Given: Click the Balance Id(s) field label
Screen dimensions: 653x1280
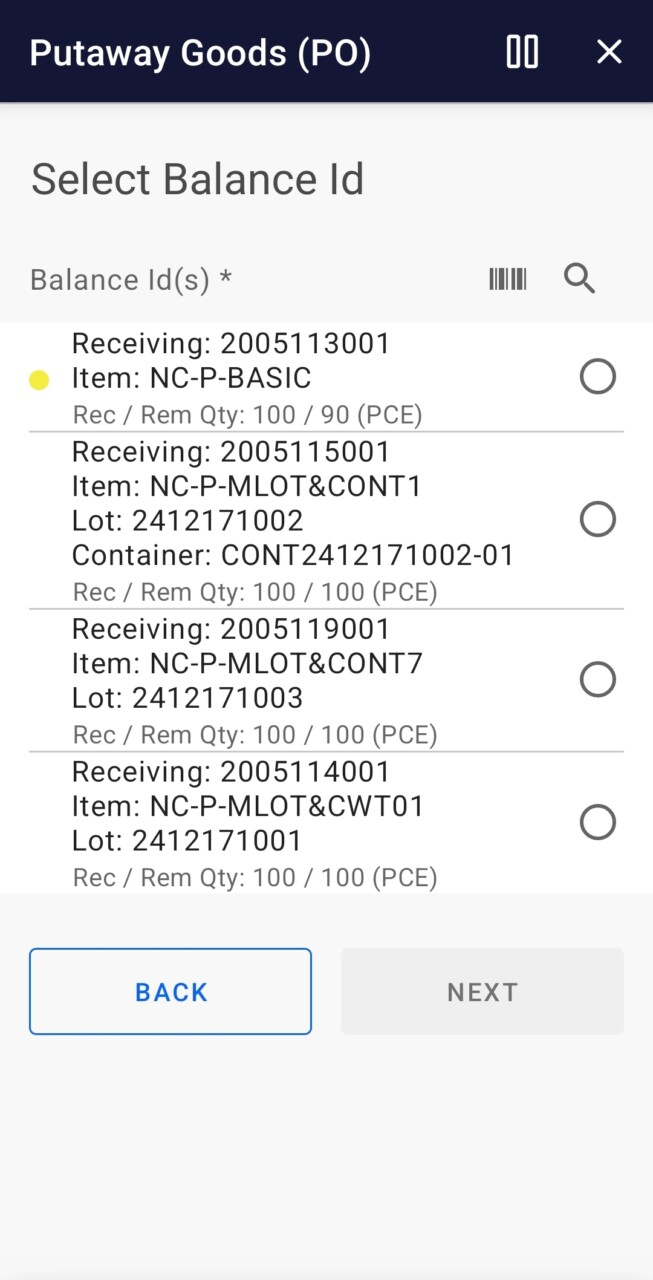Looking at the screenshot, I should 131,280.
